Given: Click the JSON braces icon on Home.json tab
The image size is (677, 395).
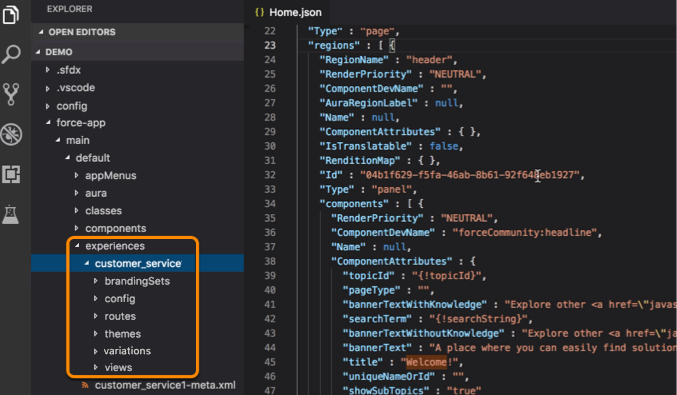Looking at the screenshot, I should [259, 12].
